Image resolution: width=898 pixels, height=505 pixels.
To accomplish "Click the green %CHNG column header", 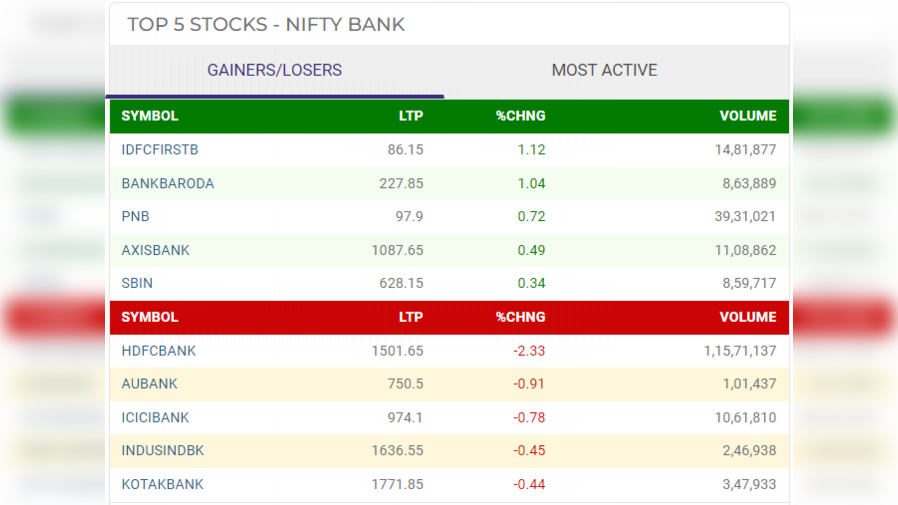I will (520, 116).
